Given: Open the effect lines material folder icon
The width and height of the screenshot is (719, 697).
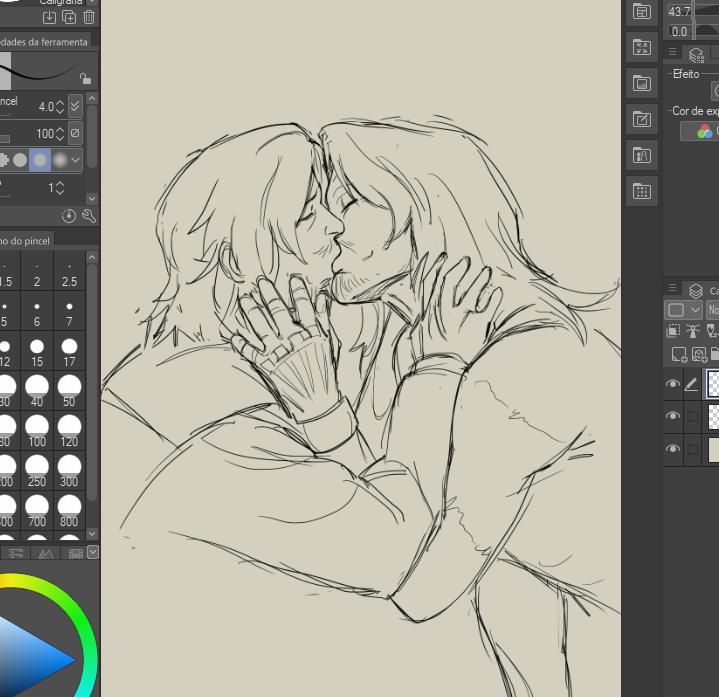Looking at the screenshot, I should (x=642, y=48).
